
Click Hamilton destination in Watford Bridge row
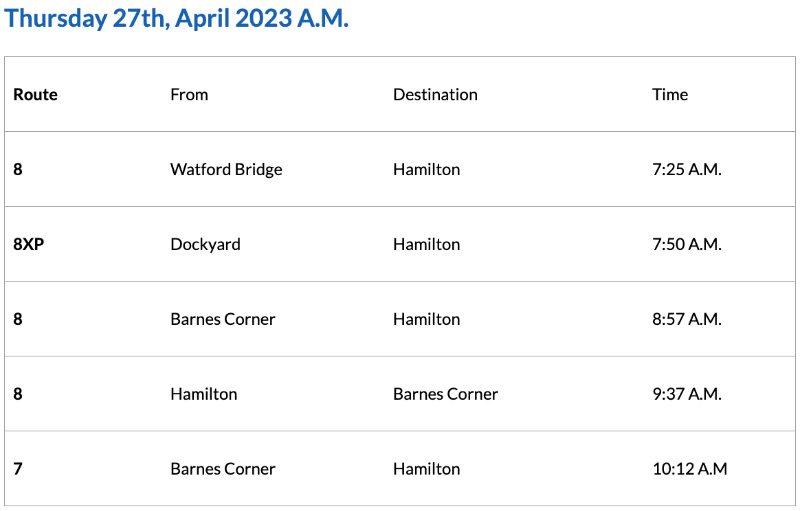(x=426, y=170)
